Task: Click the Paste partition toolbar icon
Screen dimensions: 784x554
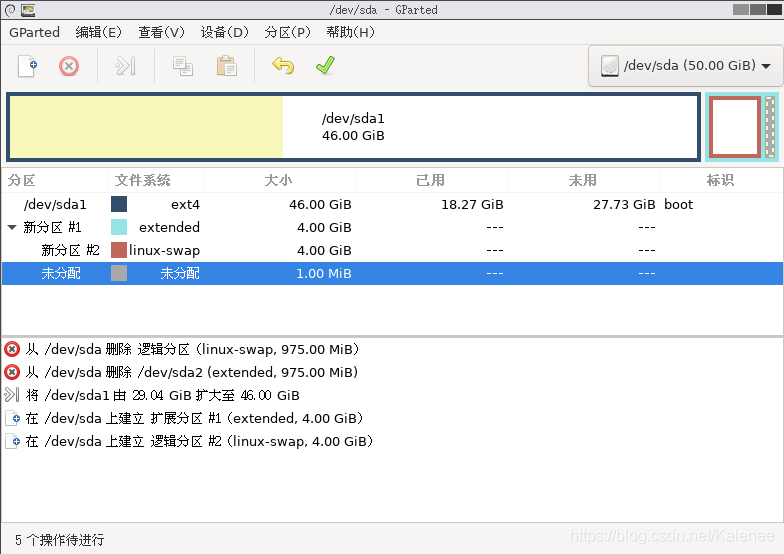Action: pos(226,66)
